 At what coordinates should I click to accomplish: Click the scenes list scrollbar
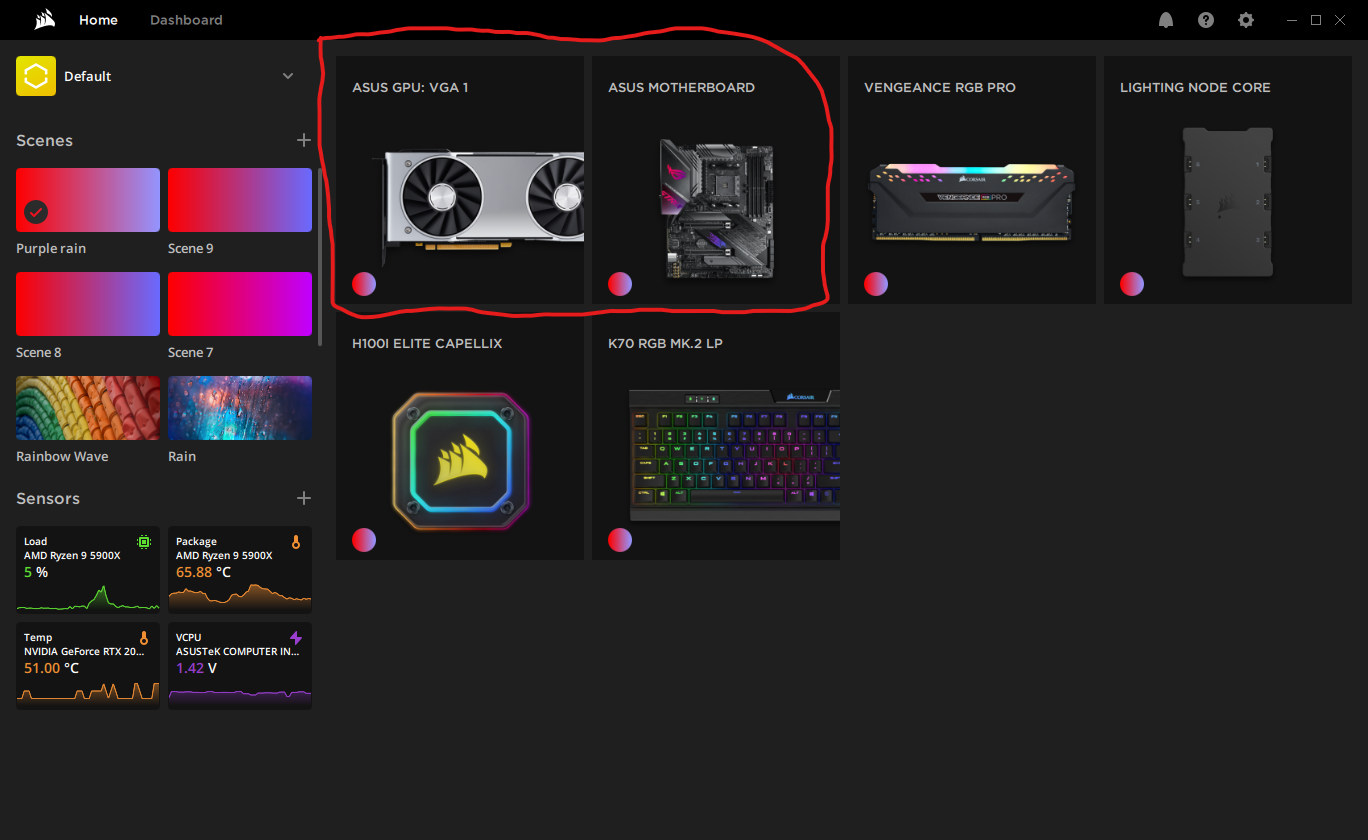click(x=320, y=255)
